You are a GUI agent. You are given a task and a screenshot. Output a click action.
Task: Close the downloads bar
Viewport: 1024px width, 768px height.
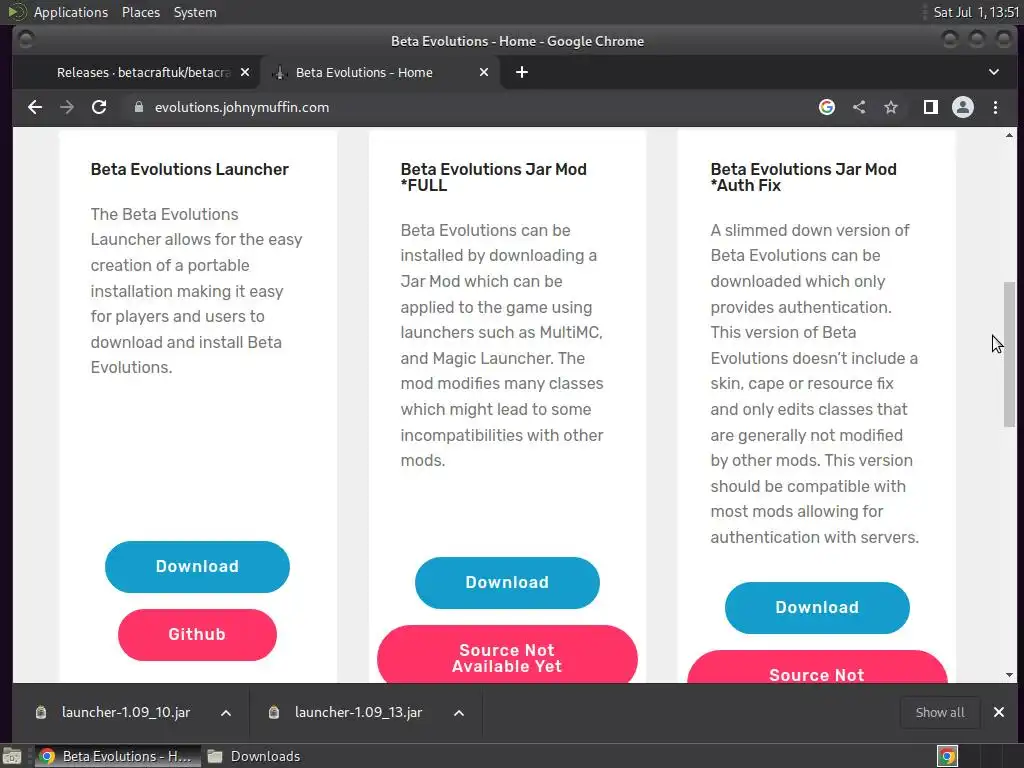coord(999,712)
